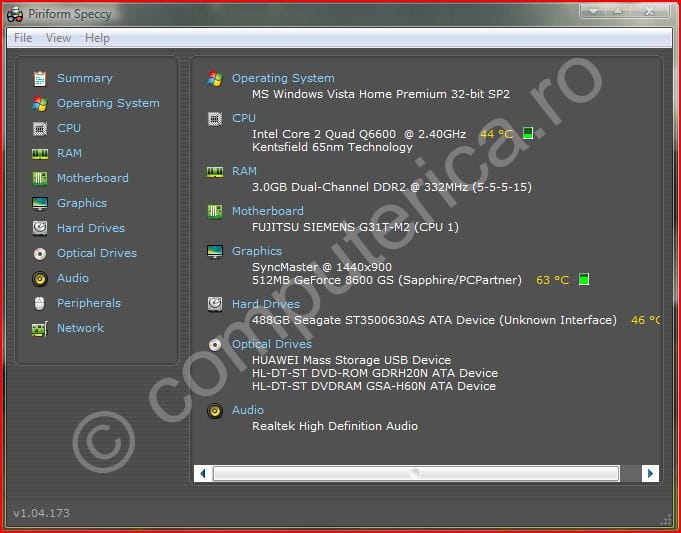The width and height of the screenshot is (681, 533).
Task: Select the Motherboard icon in sidebar
Action: (x=40, y=178)
